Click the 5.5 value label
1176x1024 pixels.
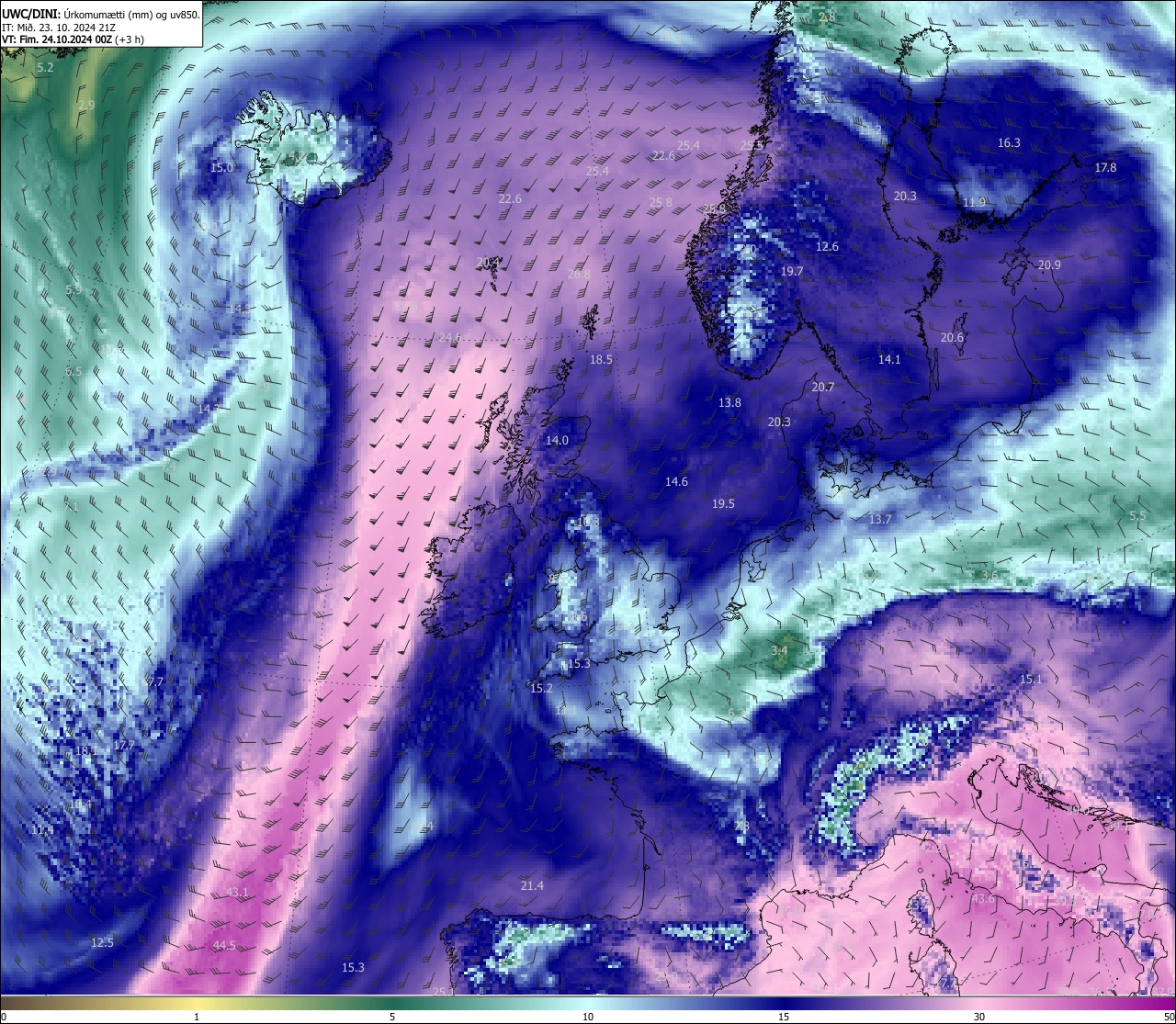1137,516
